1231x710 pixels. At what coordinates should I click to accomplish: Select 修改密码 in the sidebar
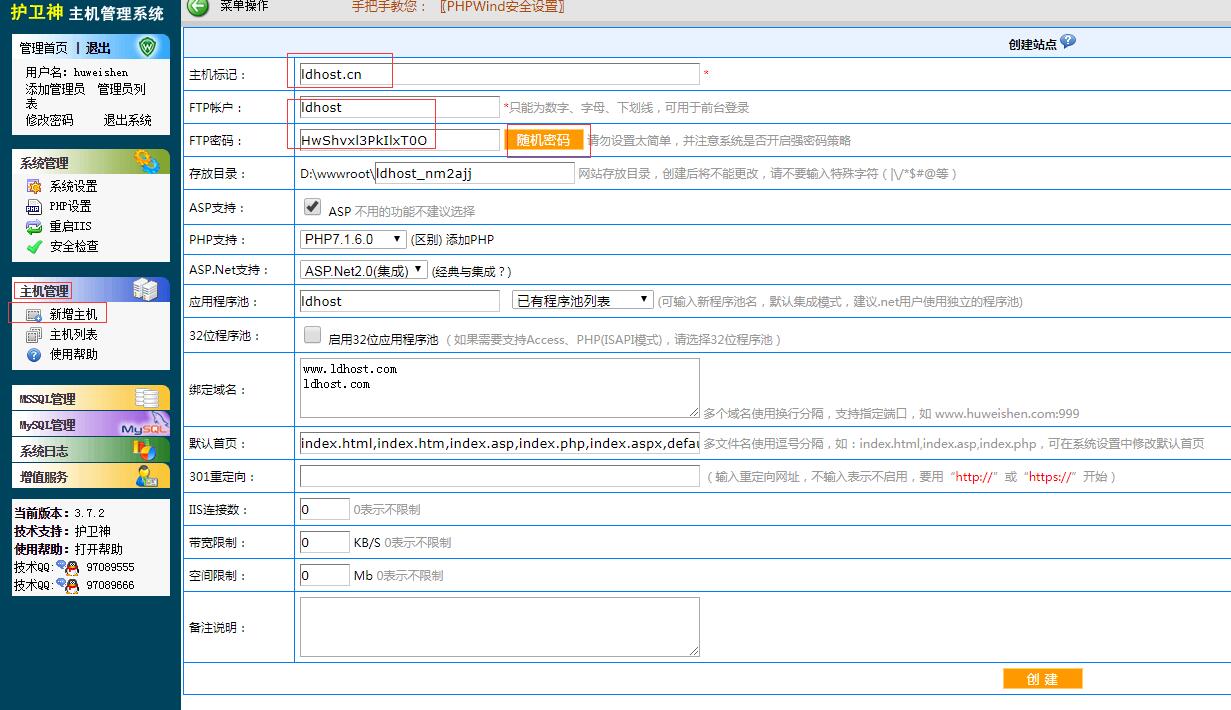[x=49, y=120]
